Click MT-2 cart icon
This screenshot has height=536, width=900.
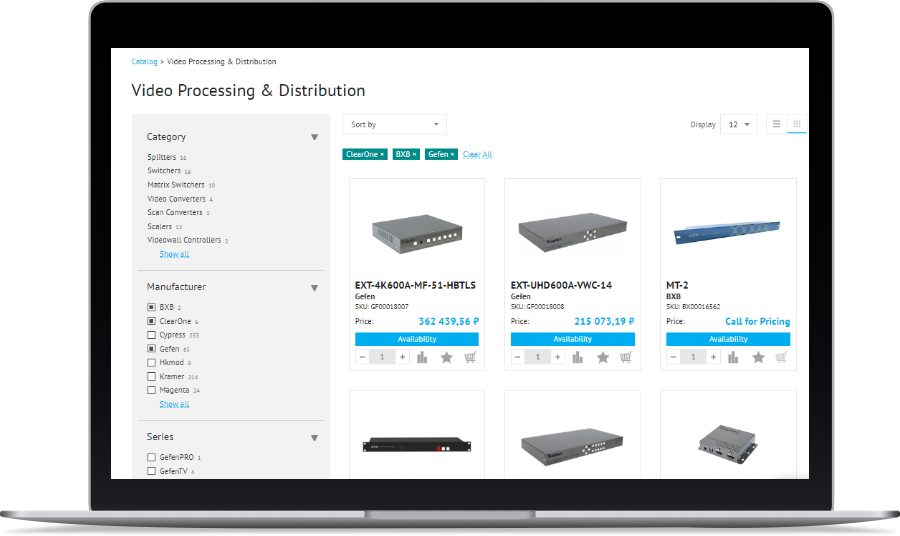tap(781, 358)
